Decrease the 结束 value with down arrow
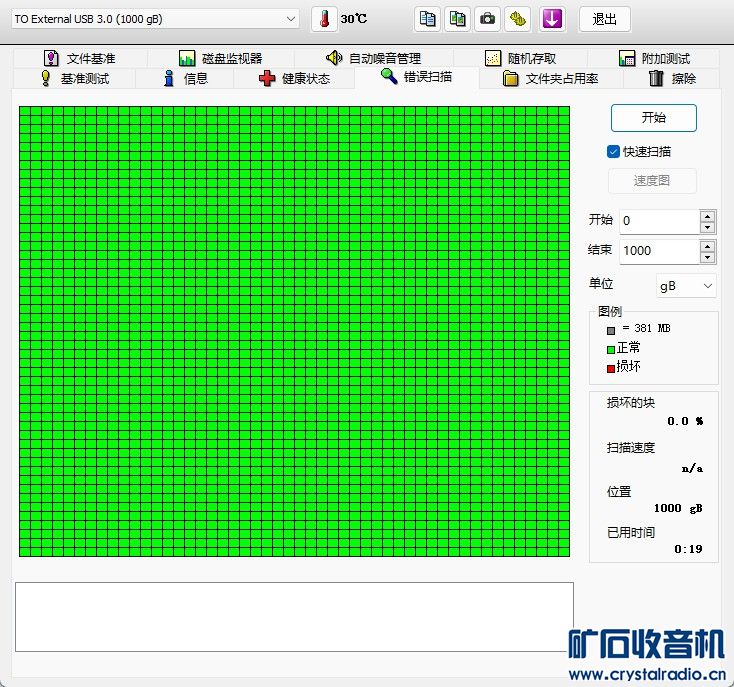The image size is (734, 687). (707, 257)
